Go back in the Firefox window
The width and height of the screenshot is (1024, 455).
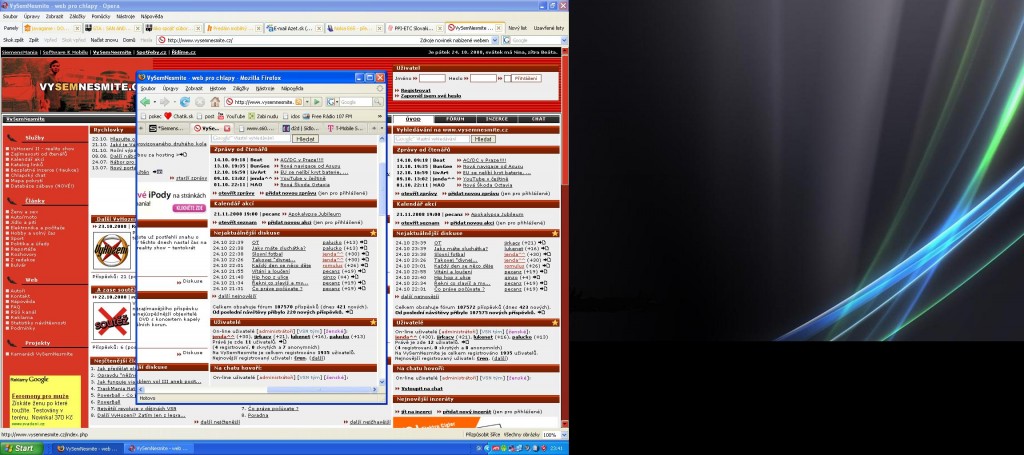pyautogui.click(x=144, y=102)
